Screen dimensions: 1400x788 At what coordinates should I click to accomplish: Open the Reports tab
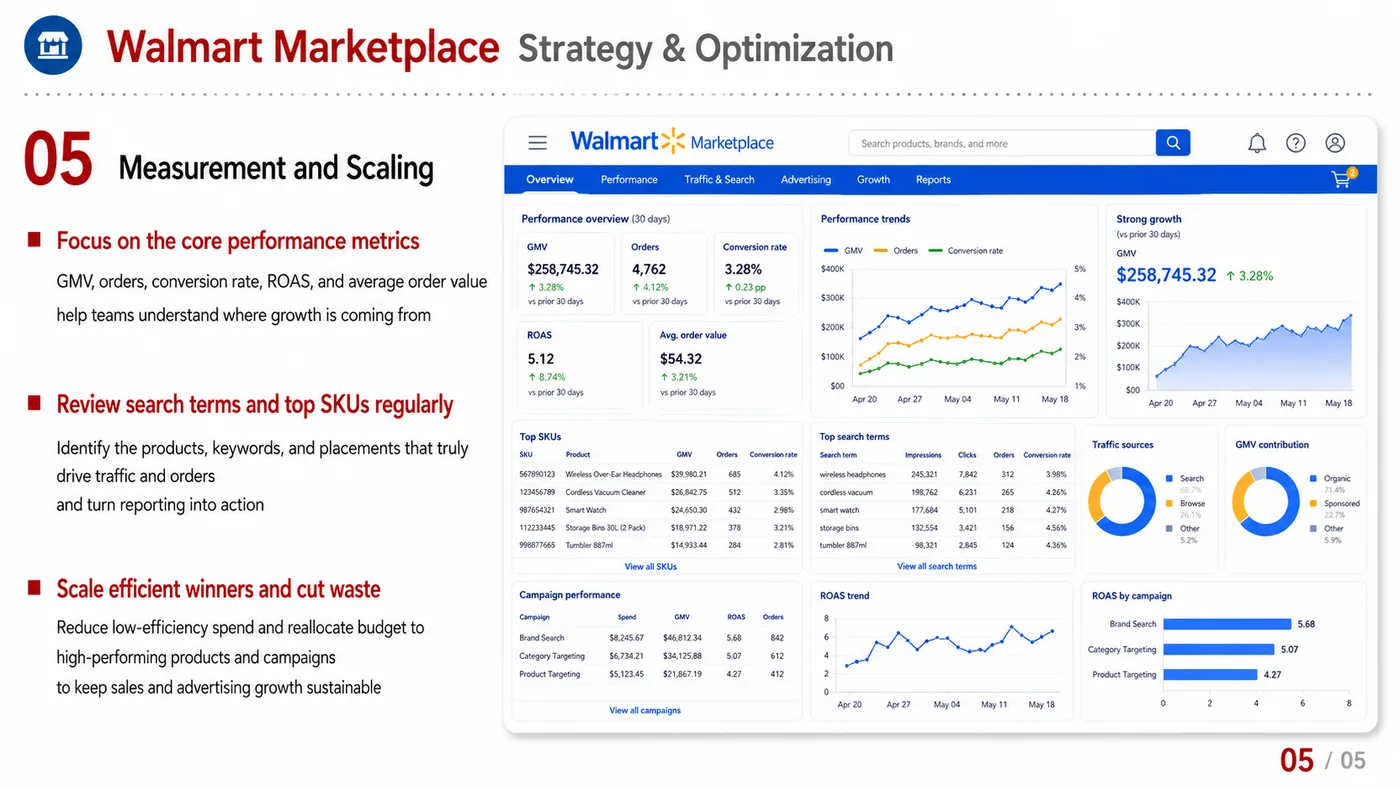pos(933,180)
